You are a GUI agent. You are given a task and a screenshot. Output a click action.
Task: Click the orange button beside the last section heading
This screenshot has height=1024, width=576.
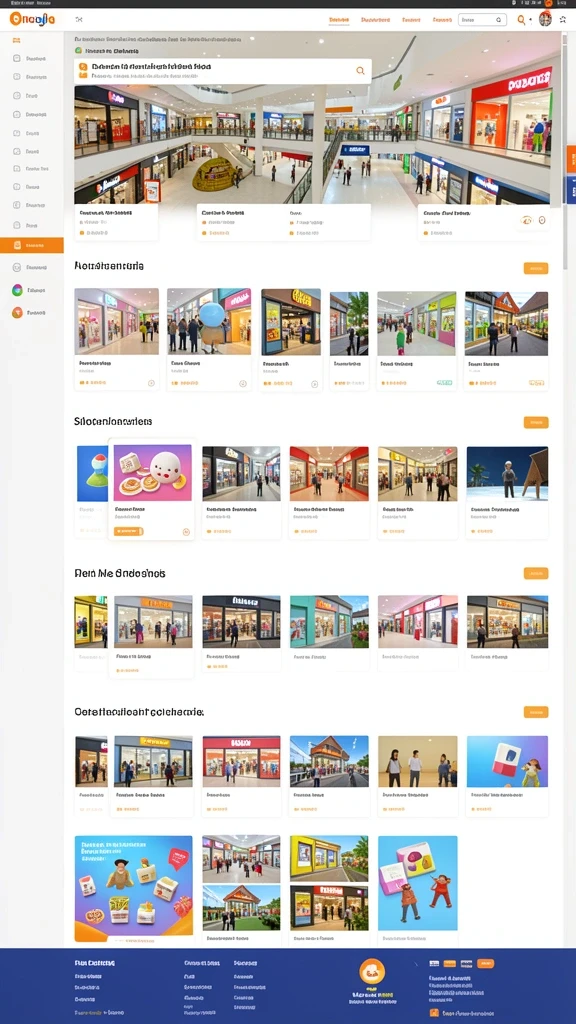coord(536,712)
